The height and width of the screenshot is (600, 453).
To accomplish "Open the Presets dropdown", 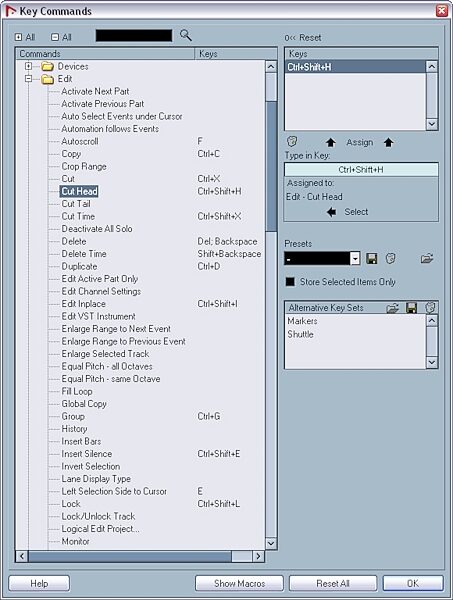I will 355,259.
